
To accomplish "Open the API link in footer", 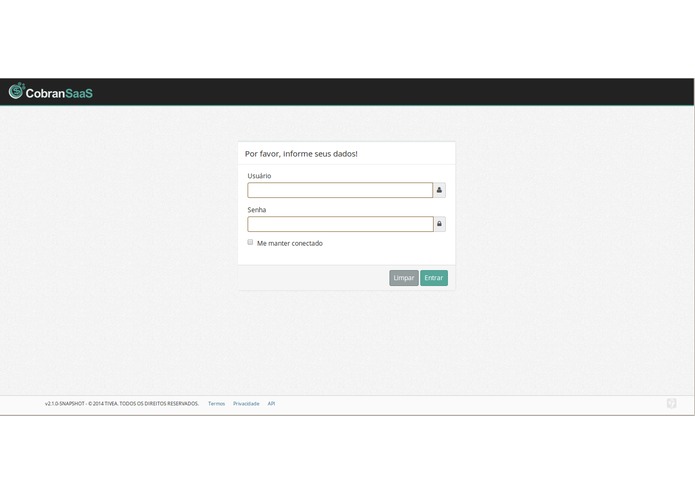I will [271, 404].
